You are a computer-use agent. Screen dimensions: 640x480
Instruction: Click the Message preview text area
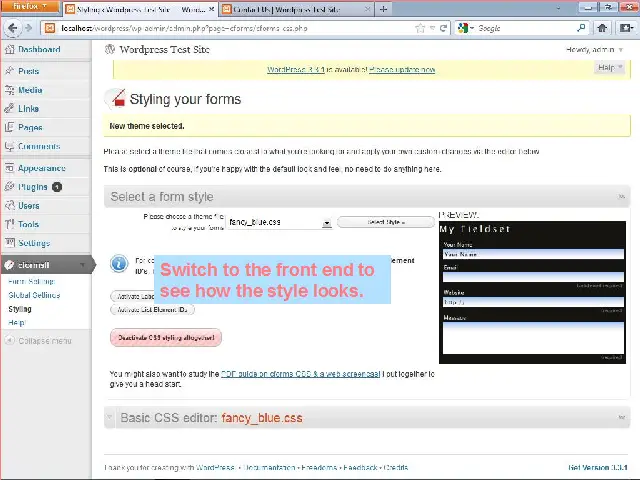pos(533,338)
